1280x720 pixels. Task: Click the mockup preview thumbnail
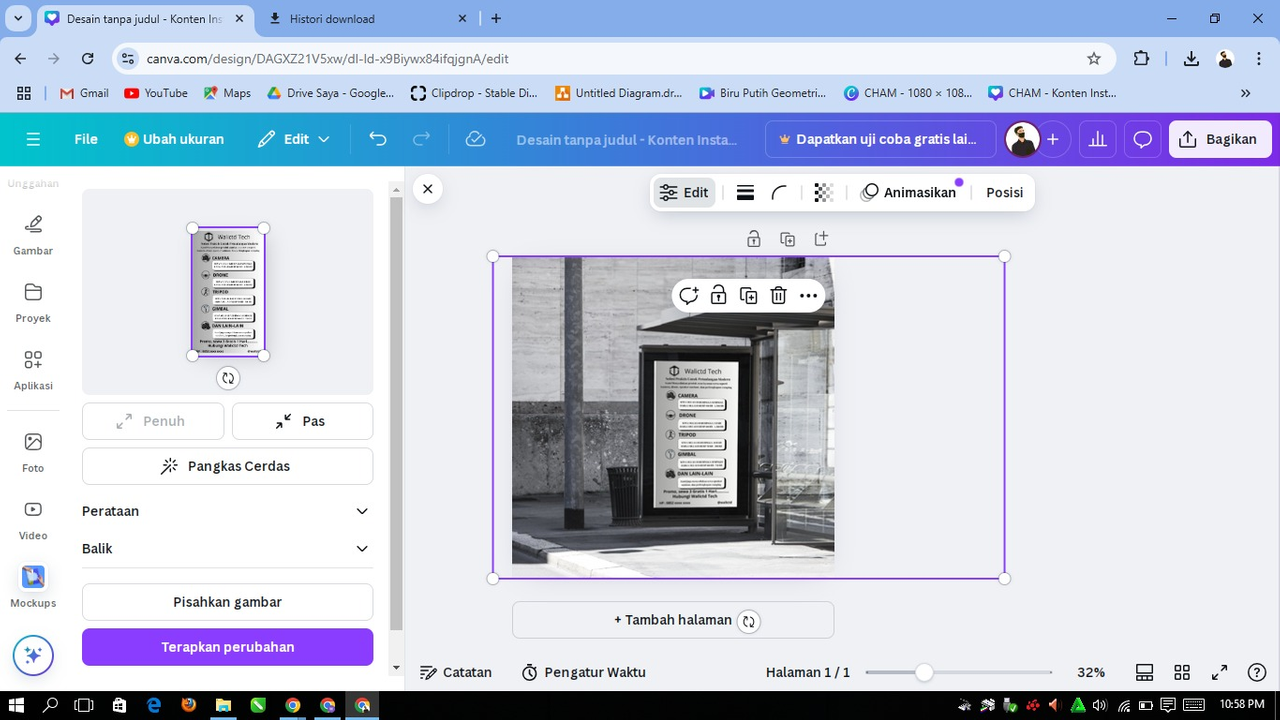pyautogui.click(x=228, y=291)
